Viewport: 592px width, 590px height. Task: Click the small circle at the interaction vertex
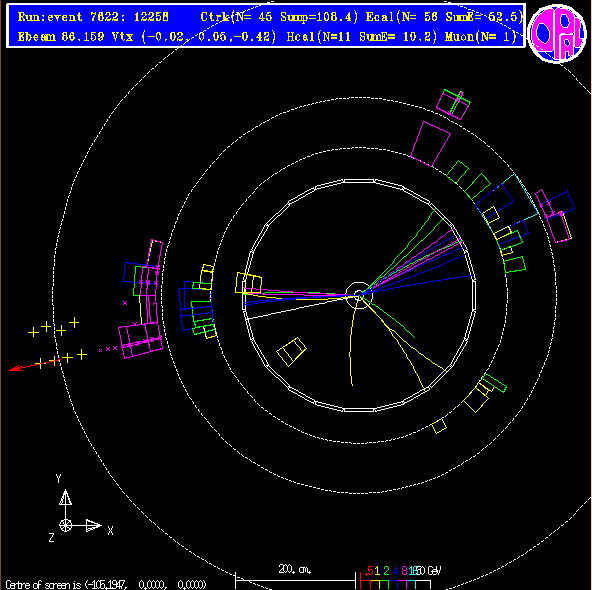[x=359, y=295]
